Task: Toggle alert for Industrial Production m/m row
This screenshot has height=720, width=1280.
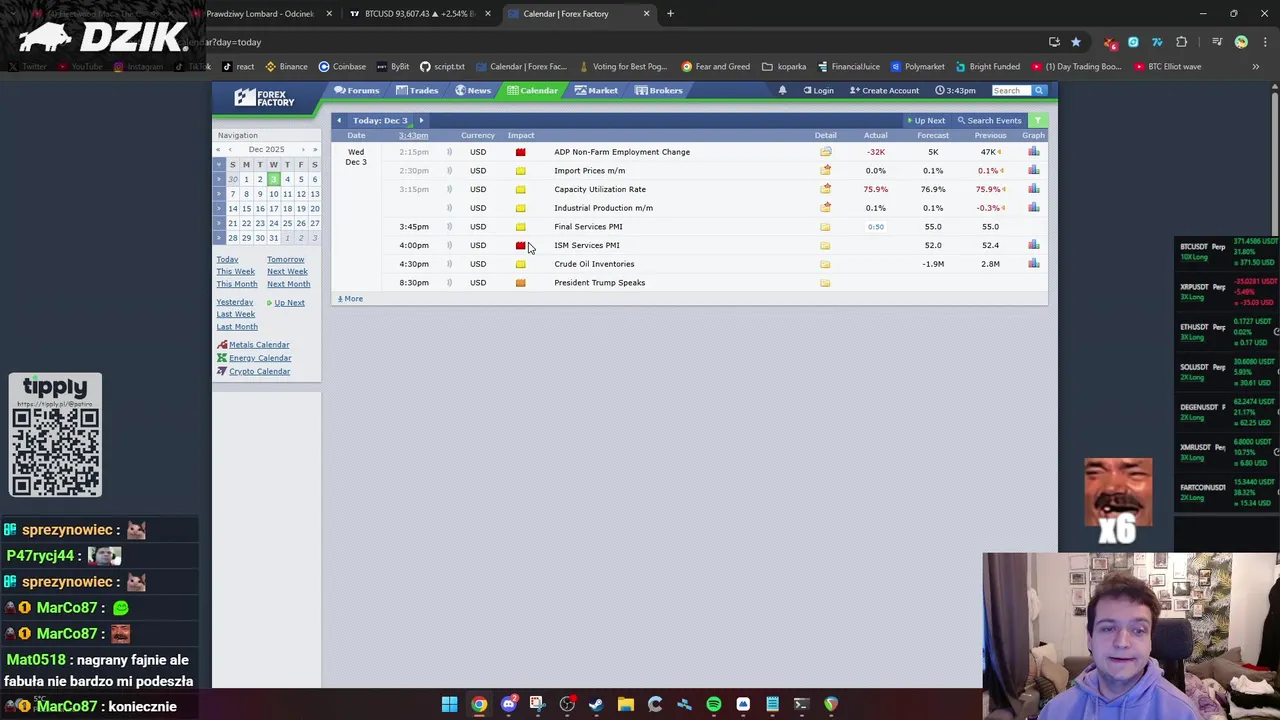Action: pyautogui.click(x=449, y=208)
